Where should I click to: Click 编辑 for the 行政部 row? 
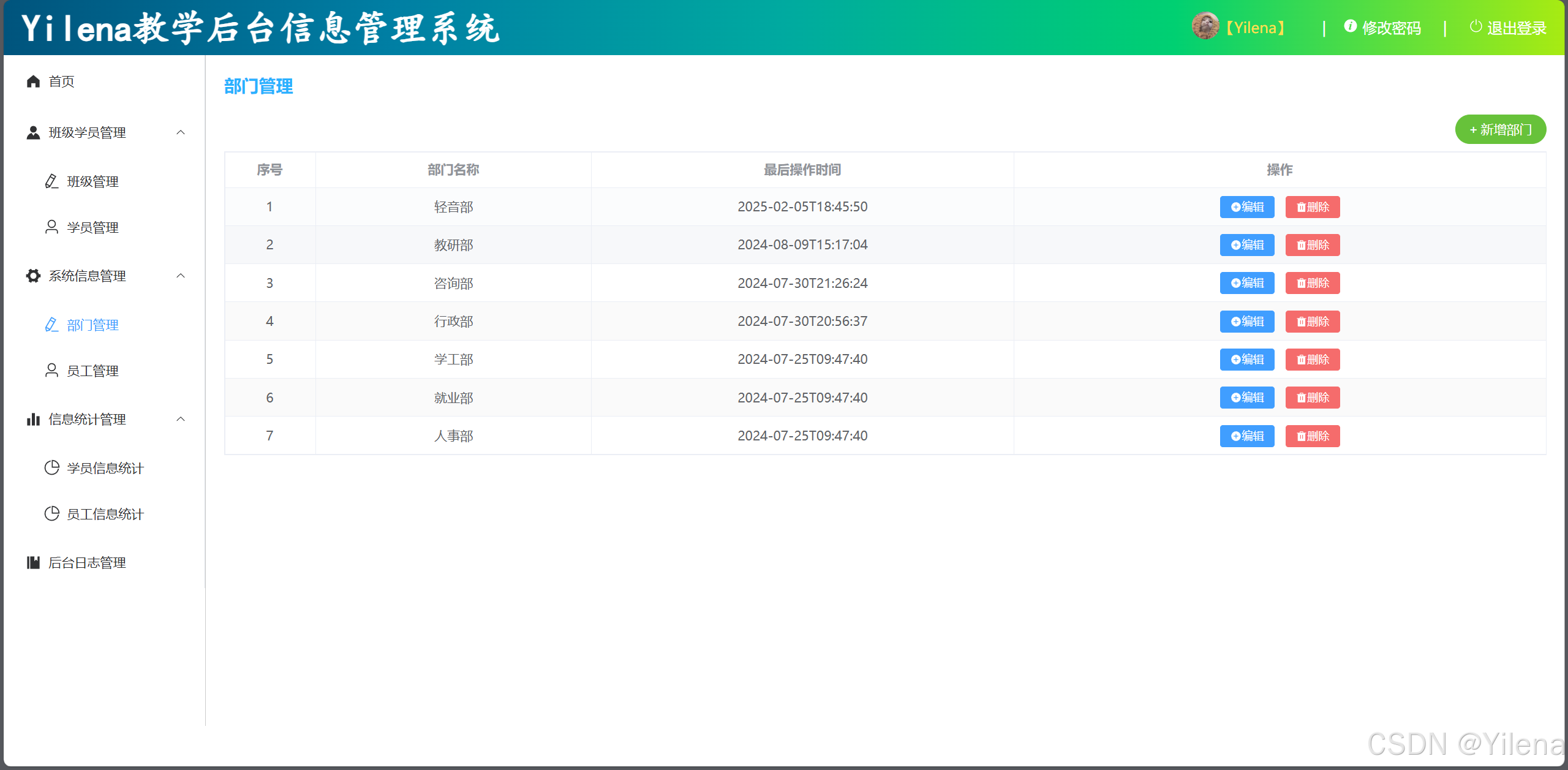(1246, 322)
